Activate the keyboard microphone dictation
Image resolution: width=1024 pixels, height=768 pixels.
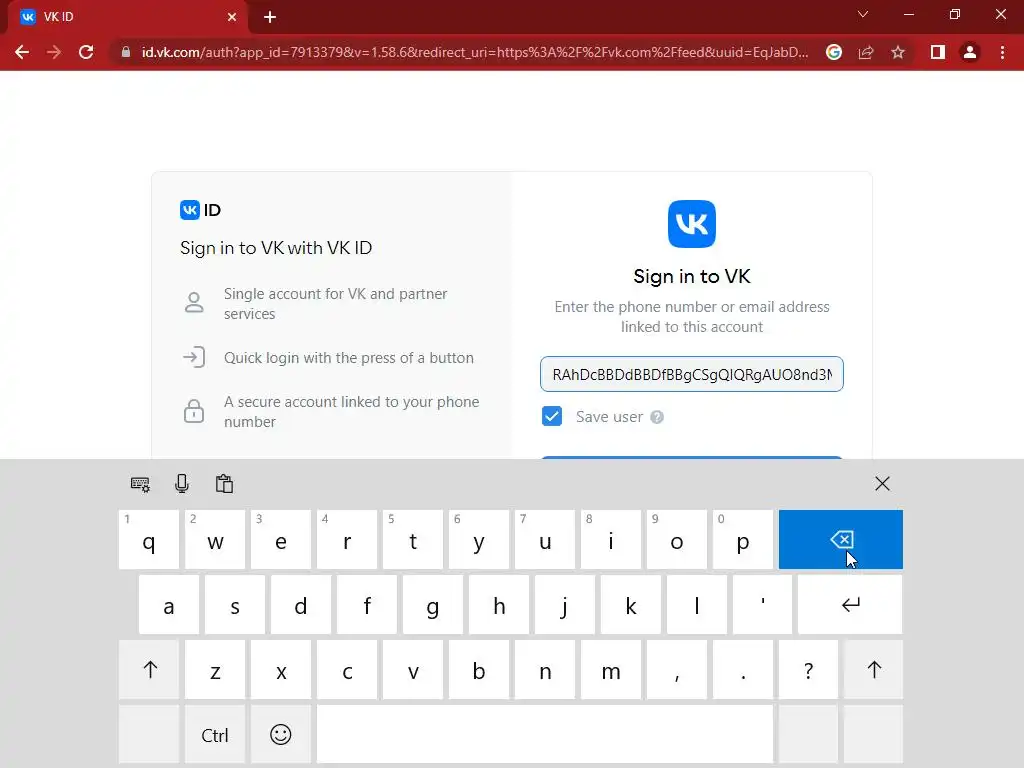click(182, 483)
